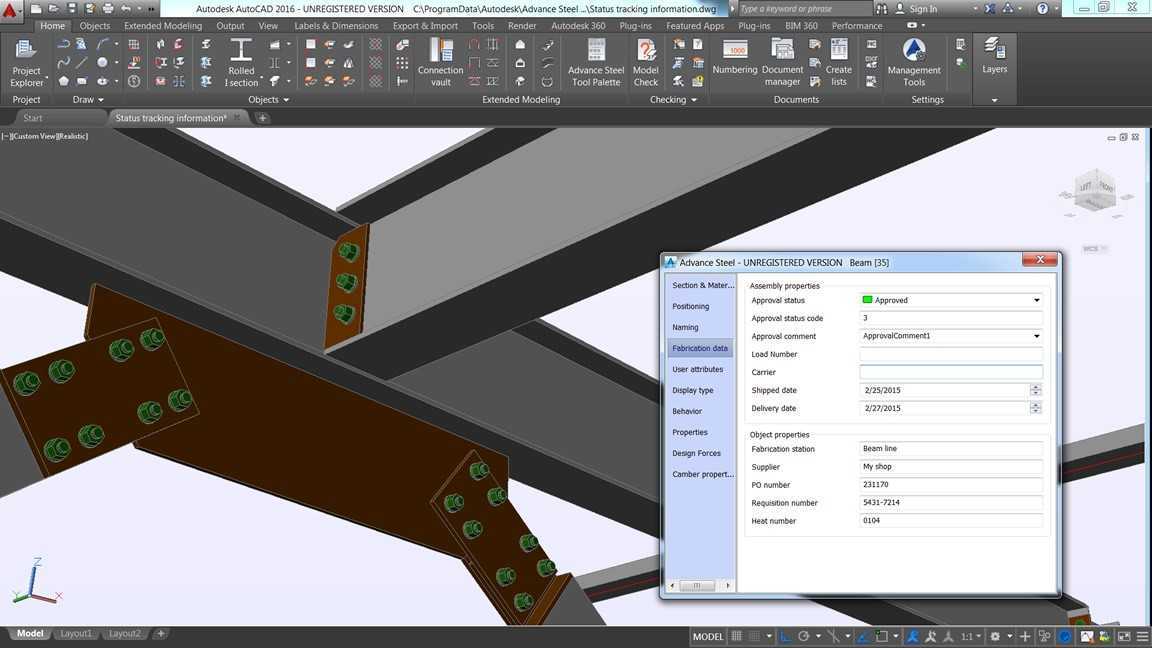The width and height of the screenshot is (1152, 648).
Task: Open the Project Explorer tool
Action: tap(26, 63)
